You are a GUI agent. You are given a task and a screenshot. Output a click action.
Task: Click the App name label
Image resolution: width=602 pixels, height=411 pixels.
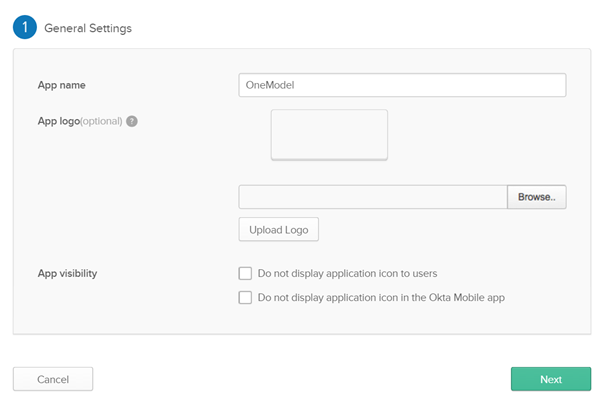click(x=61, y=85)
